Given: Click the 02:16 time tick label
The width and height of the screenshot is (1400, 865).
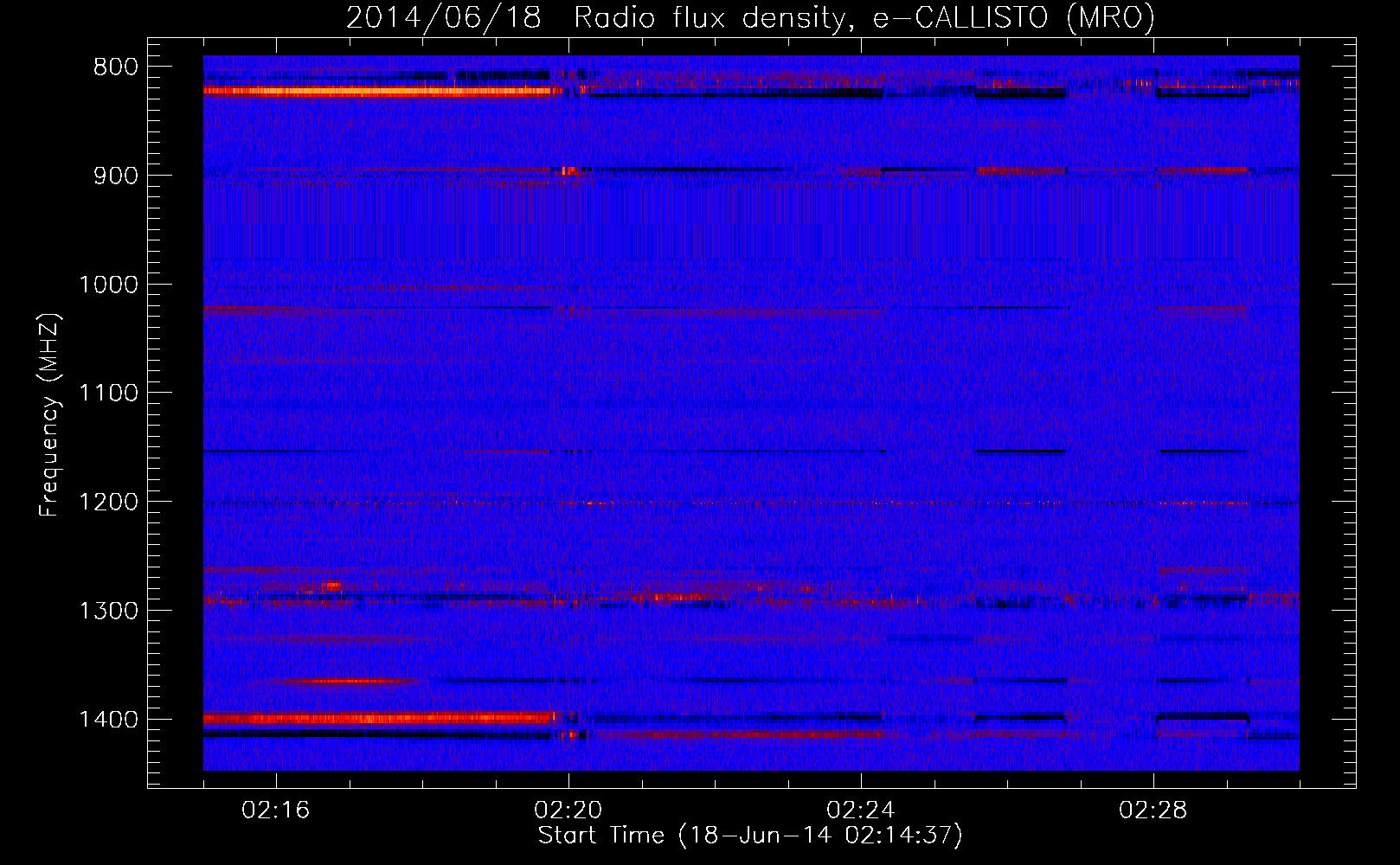Looking at the screenshot, I should [276, 811].
